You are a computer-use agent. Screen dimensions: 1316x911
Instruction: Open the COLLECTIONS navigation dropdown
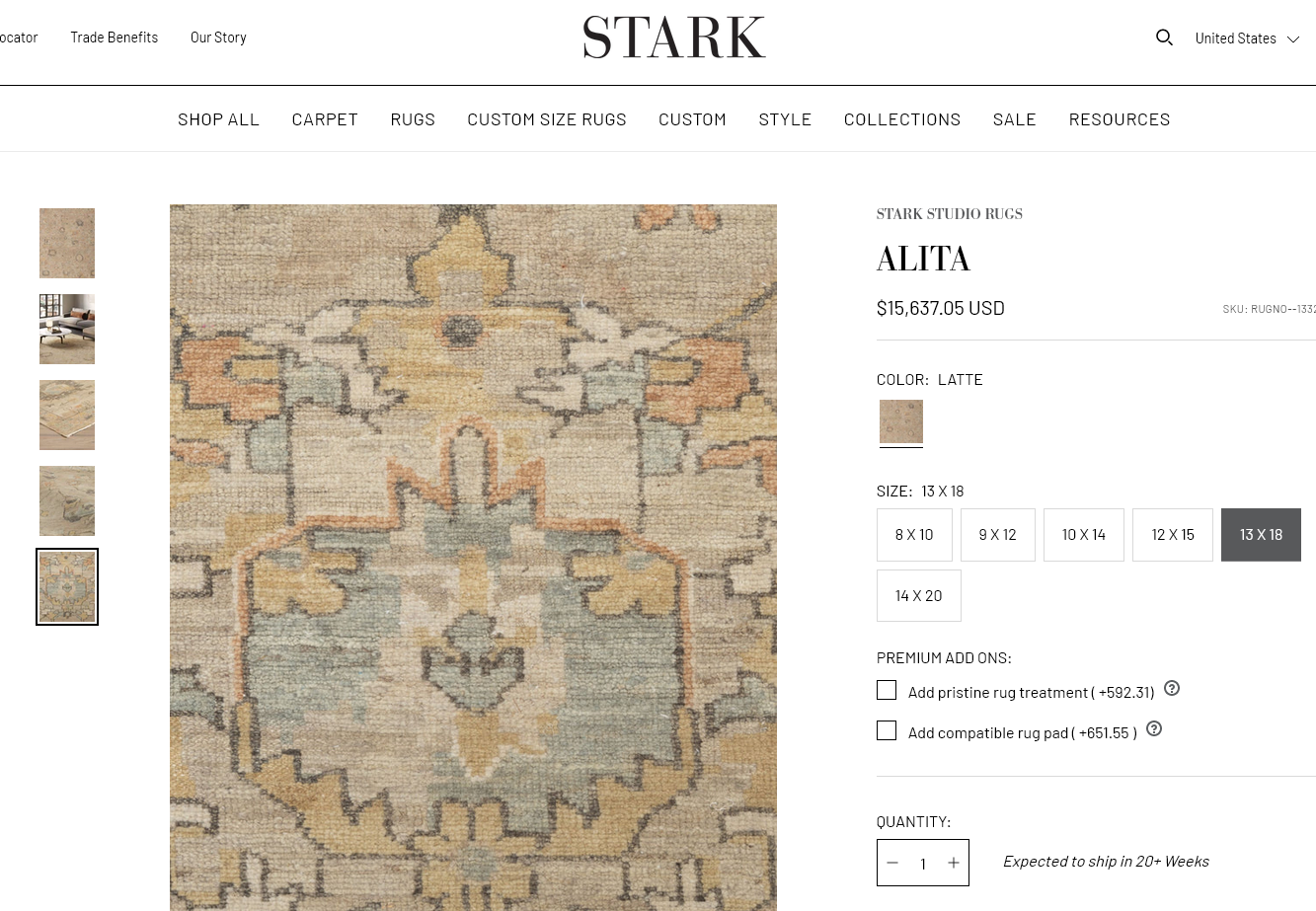[x=901, y=118]
